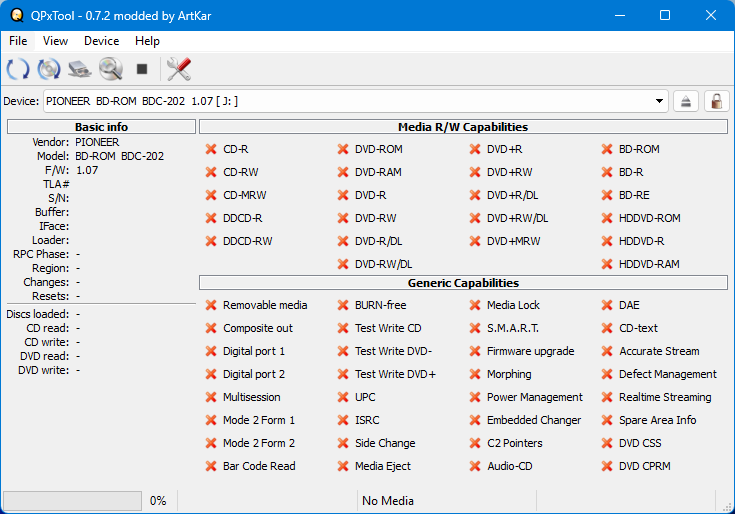Click the eject tray button

tap(686, 101)
